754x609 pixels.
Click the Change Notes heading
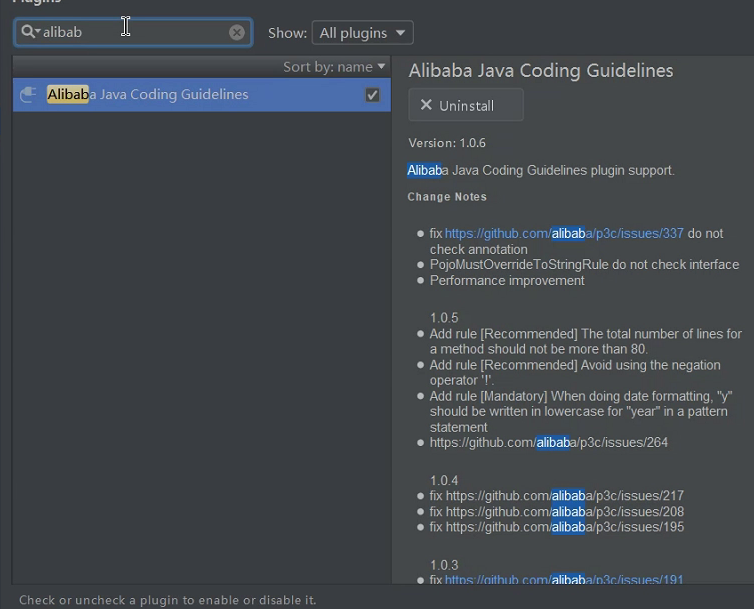coord(447,197)
